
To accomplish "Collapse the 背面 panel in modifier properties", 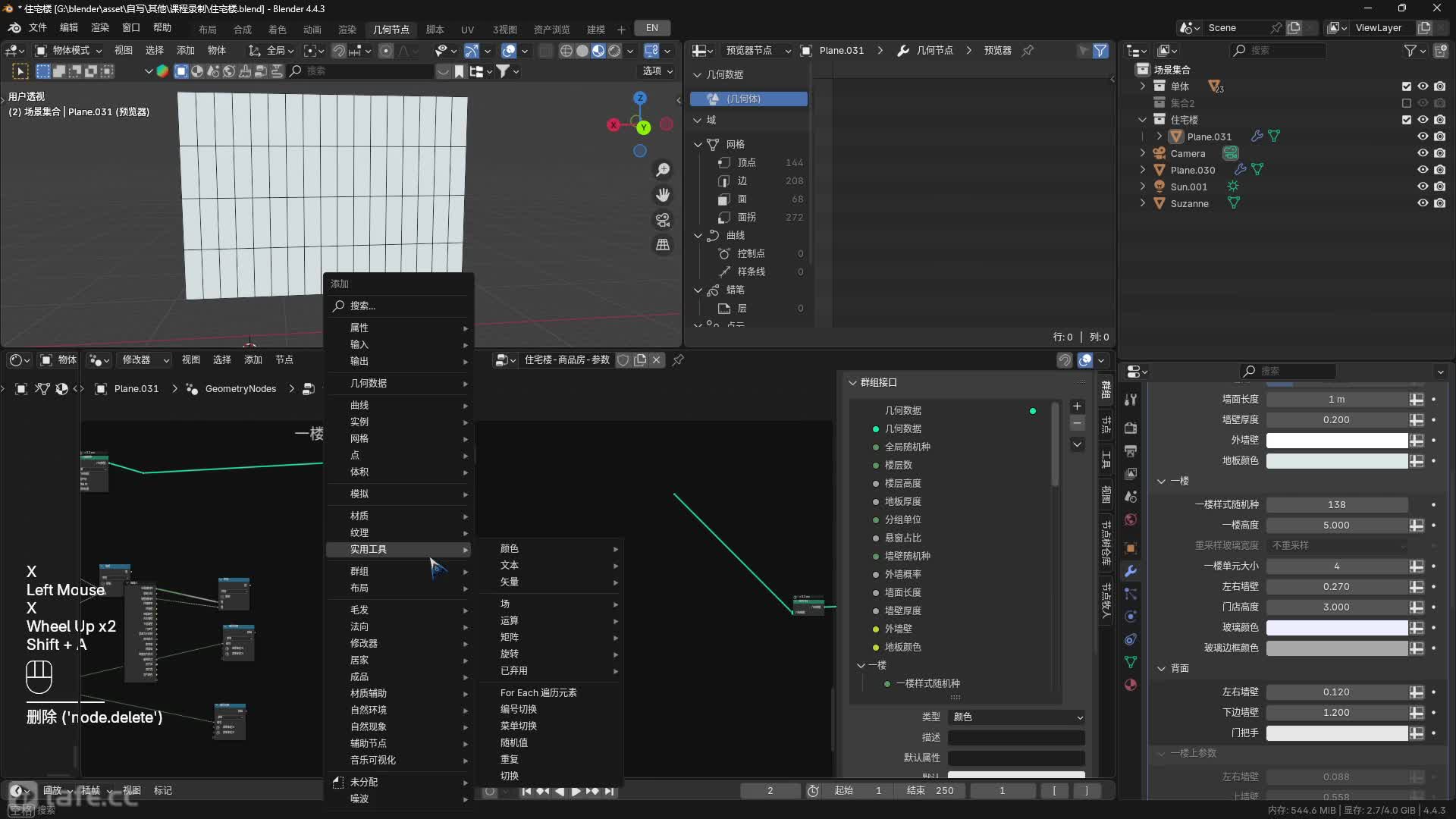I will pos(1161,669).
